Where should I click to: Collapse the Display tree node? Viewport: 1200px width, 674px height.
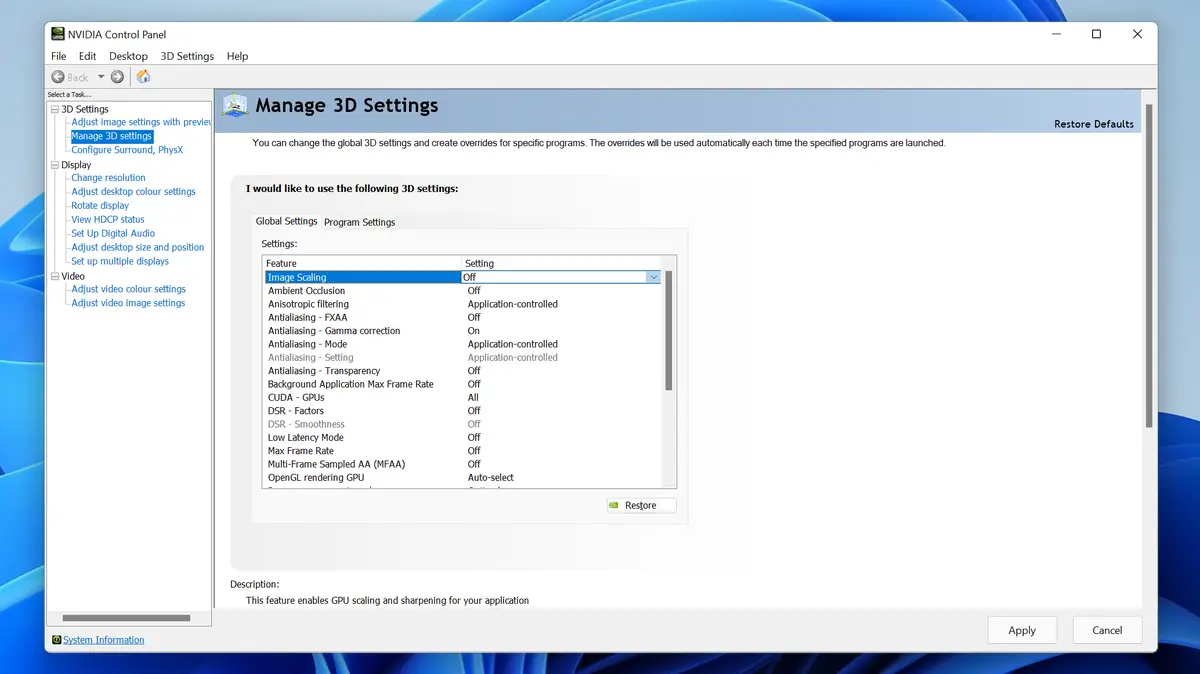[54, 165]
